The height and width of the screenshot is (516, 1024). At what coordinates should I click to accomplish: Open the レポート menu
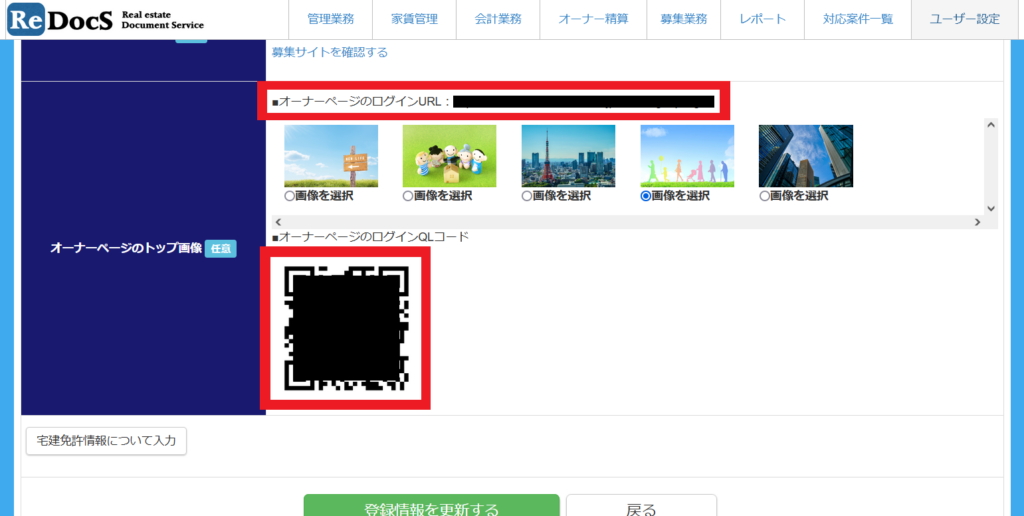(762, 20)
